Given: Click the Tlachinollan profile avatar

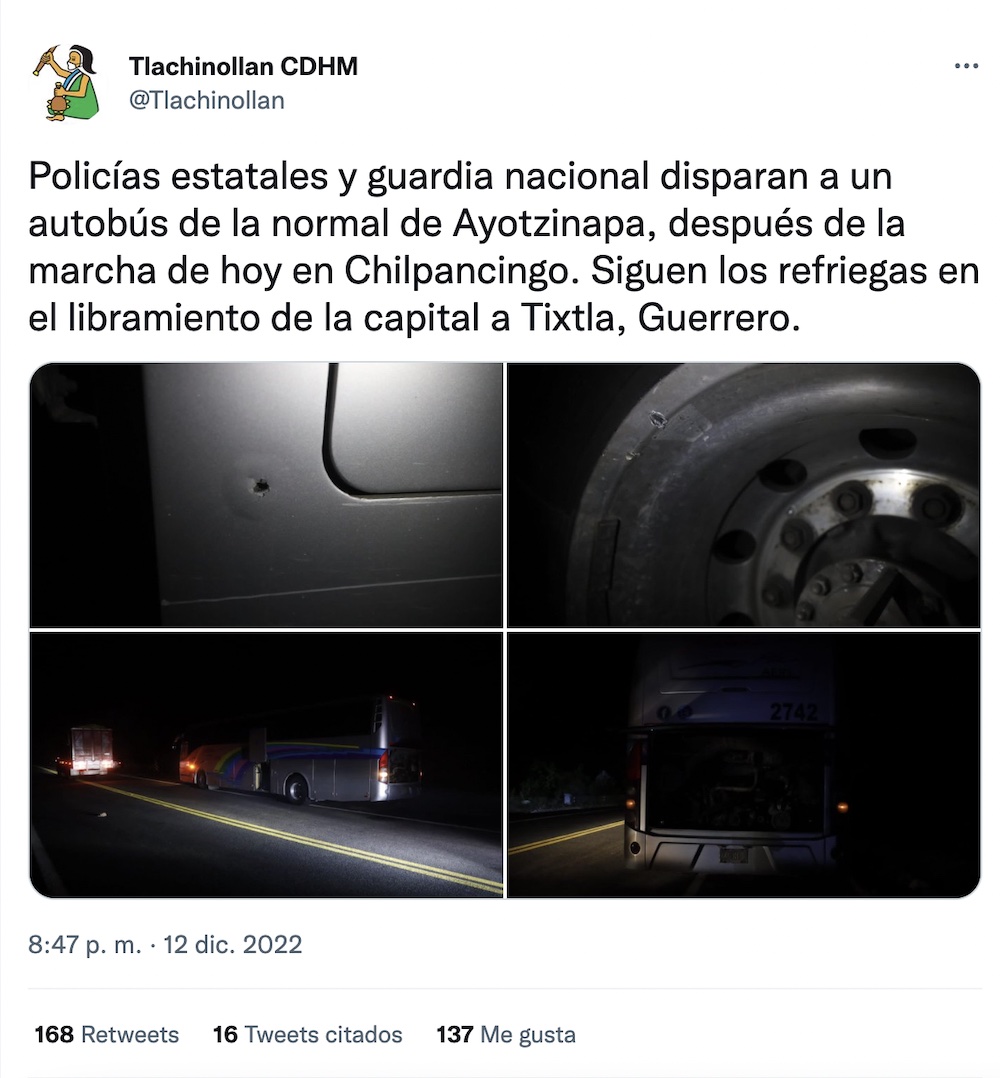Looking at the screenshot, I should tap(66, 83).
